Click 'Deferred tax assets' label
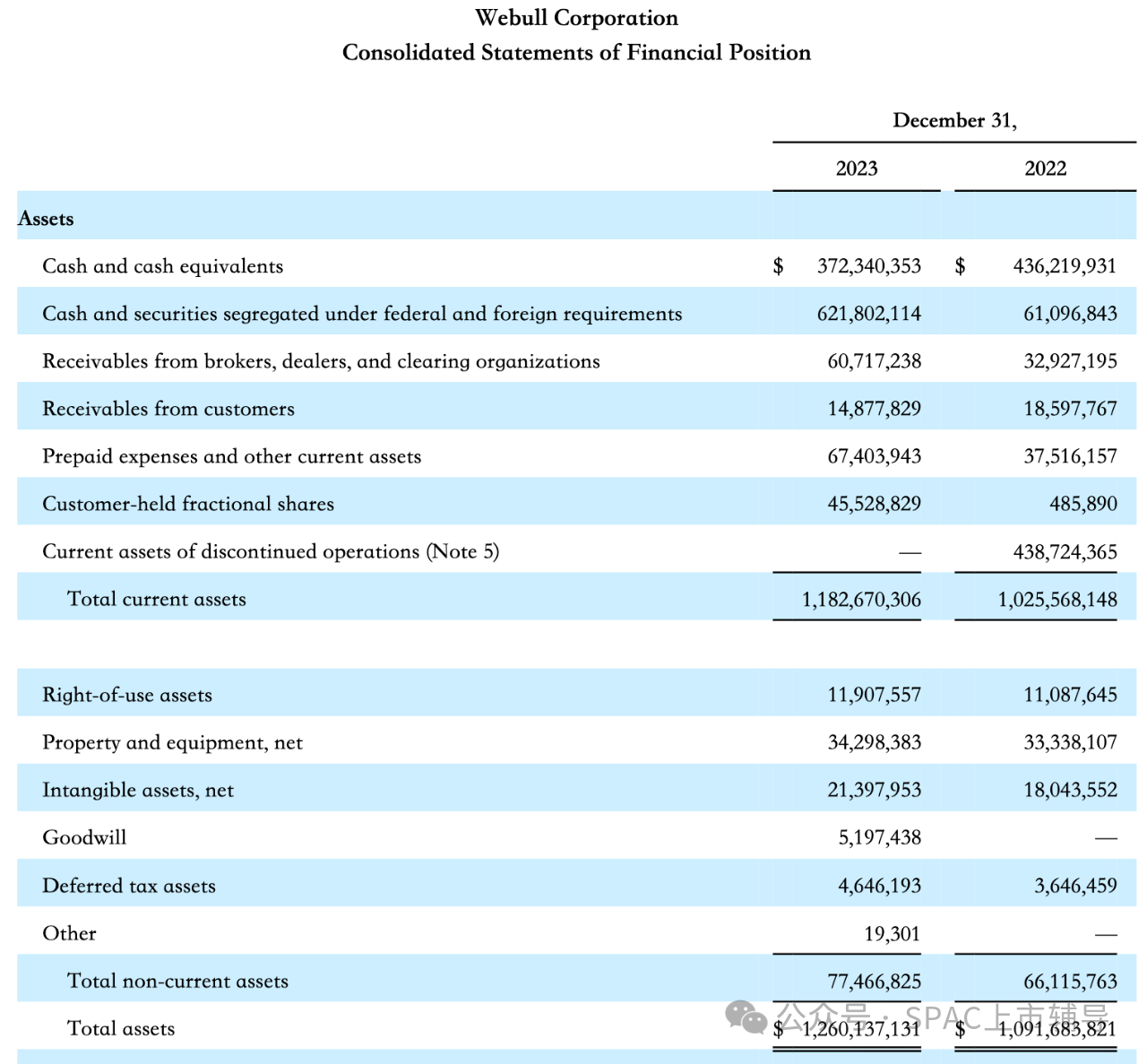 point(129,886)
